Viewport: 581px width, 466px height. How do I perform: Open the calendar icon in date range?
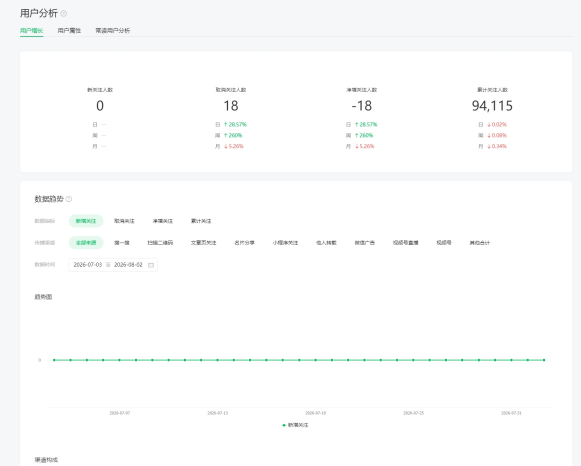(x=151, y=265)
